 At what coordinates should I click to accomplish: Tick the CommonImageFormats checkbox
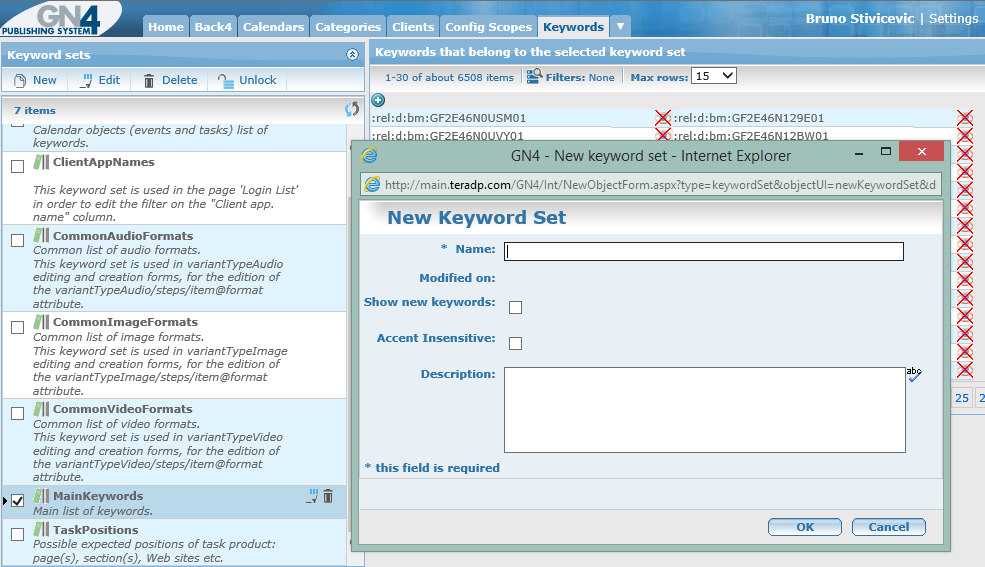click(x=18, y=327)
